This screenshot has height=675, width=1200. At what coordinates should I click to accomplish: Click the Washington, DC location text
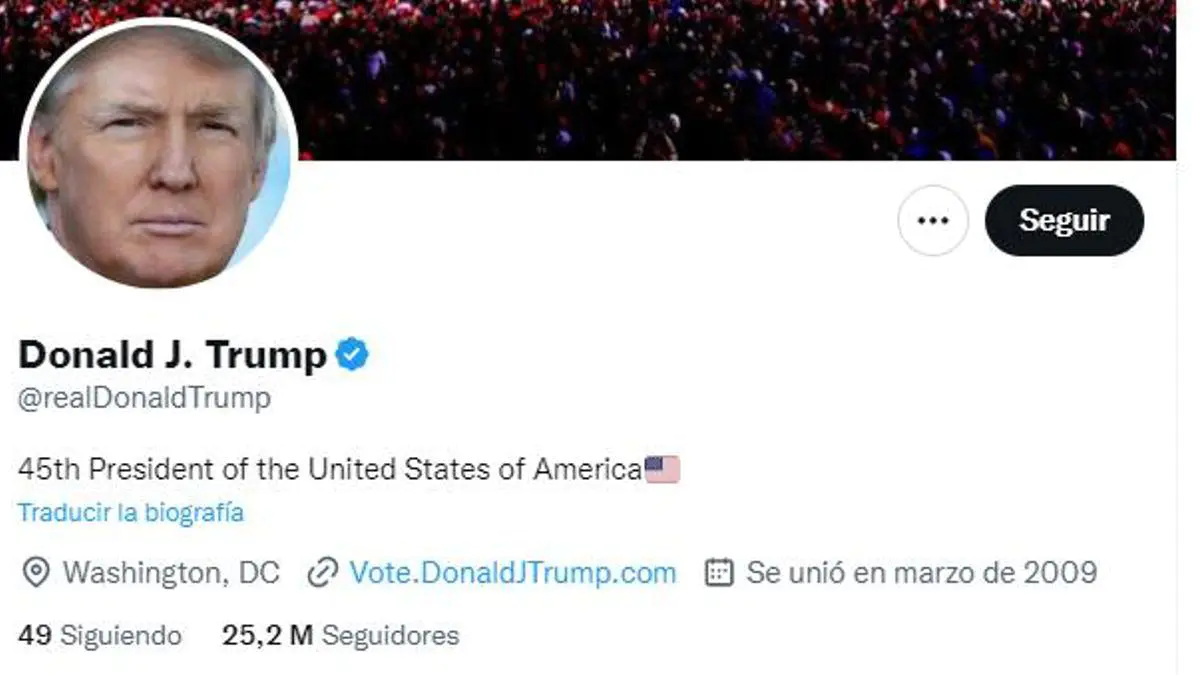click(171, 573)
